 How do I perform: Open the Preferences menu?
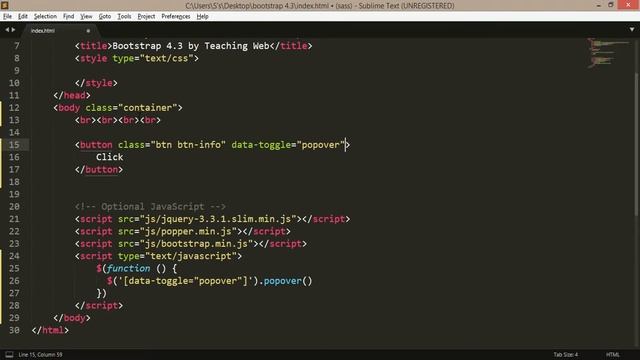point(176,16)
